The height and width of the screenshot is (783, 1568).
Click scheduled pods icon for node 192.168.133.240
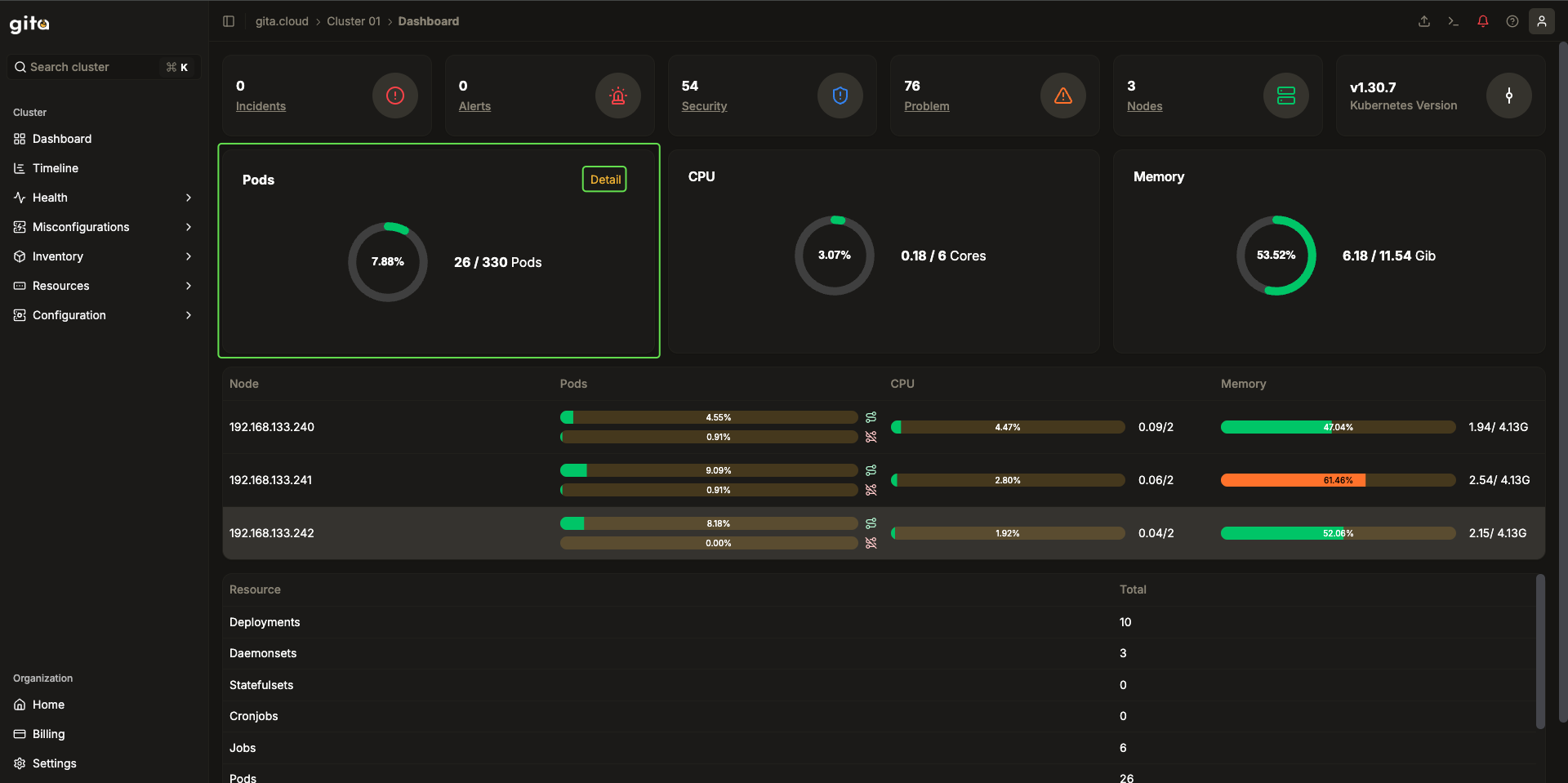(871, 417)
